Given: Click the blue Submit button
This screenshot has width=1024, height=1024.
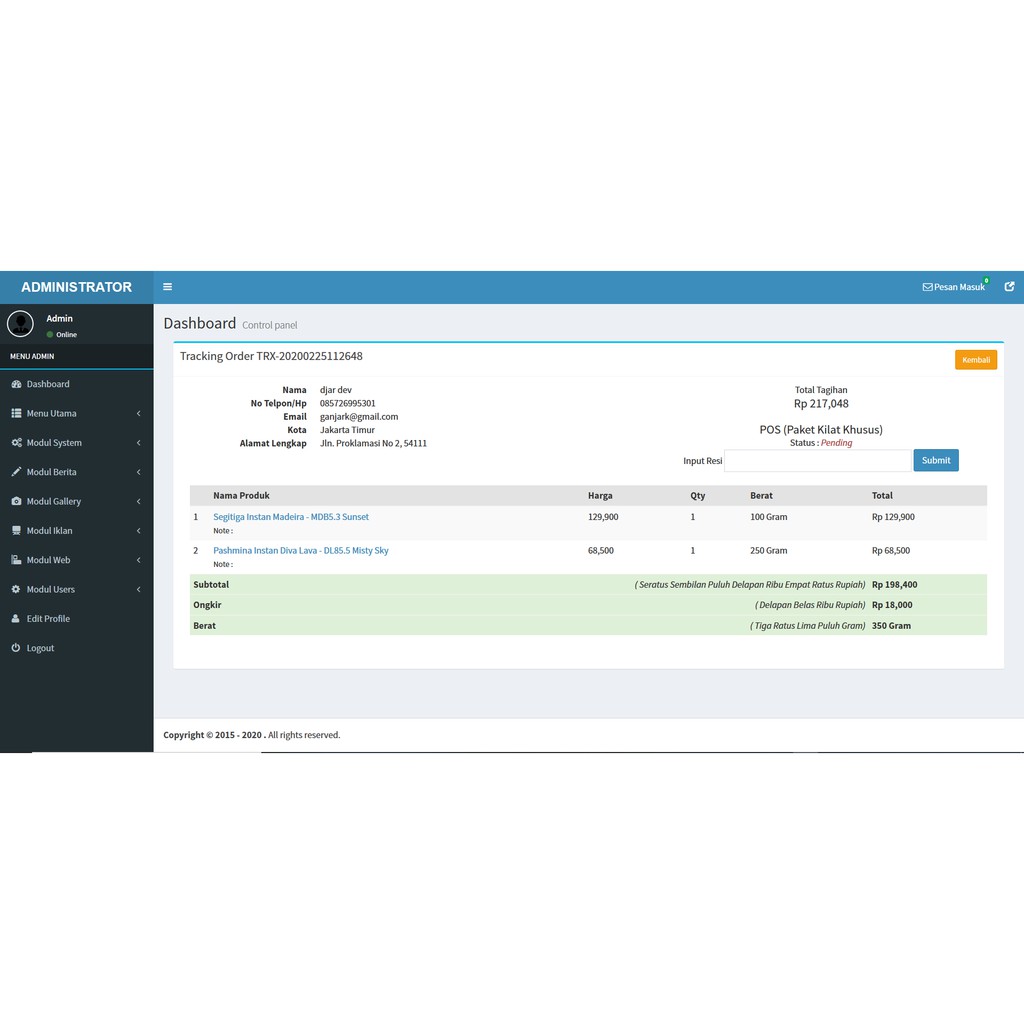Looking at the screenshot, I should click(x=936, y=460).
